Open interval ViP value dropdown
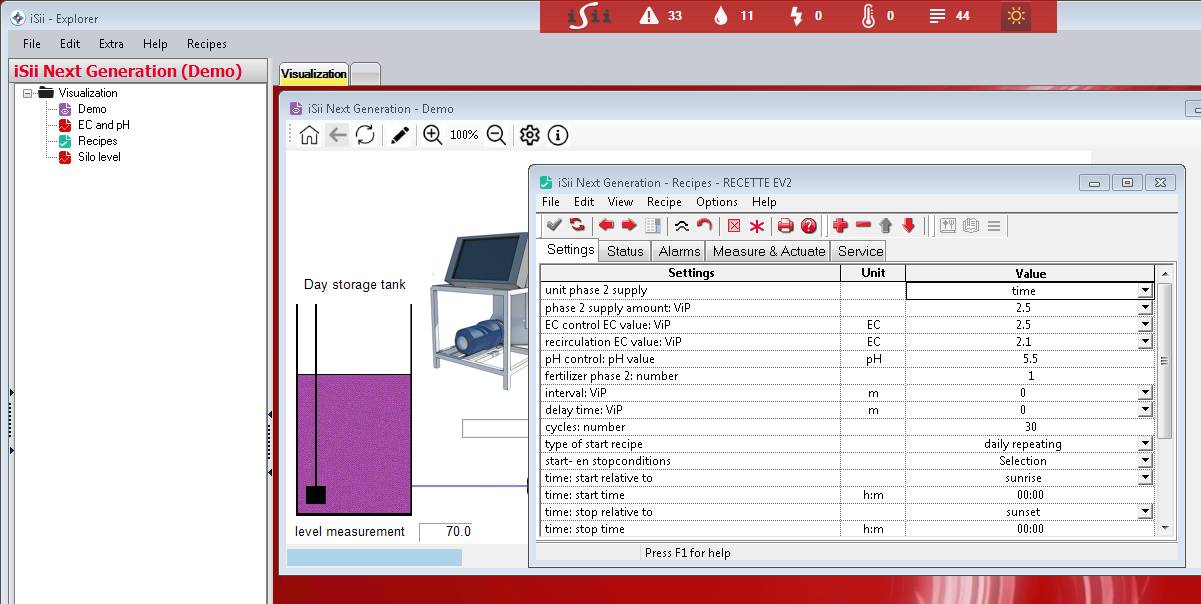 coord(1145,393)
